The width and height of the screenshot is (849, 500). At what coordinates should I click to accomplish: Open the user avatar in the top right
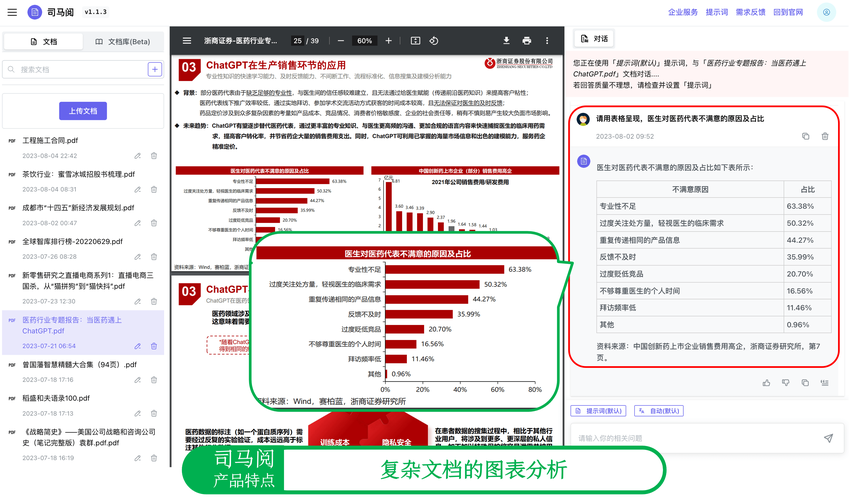click(x=826, y=12)
